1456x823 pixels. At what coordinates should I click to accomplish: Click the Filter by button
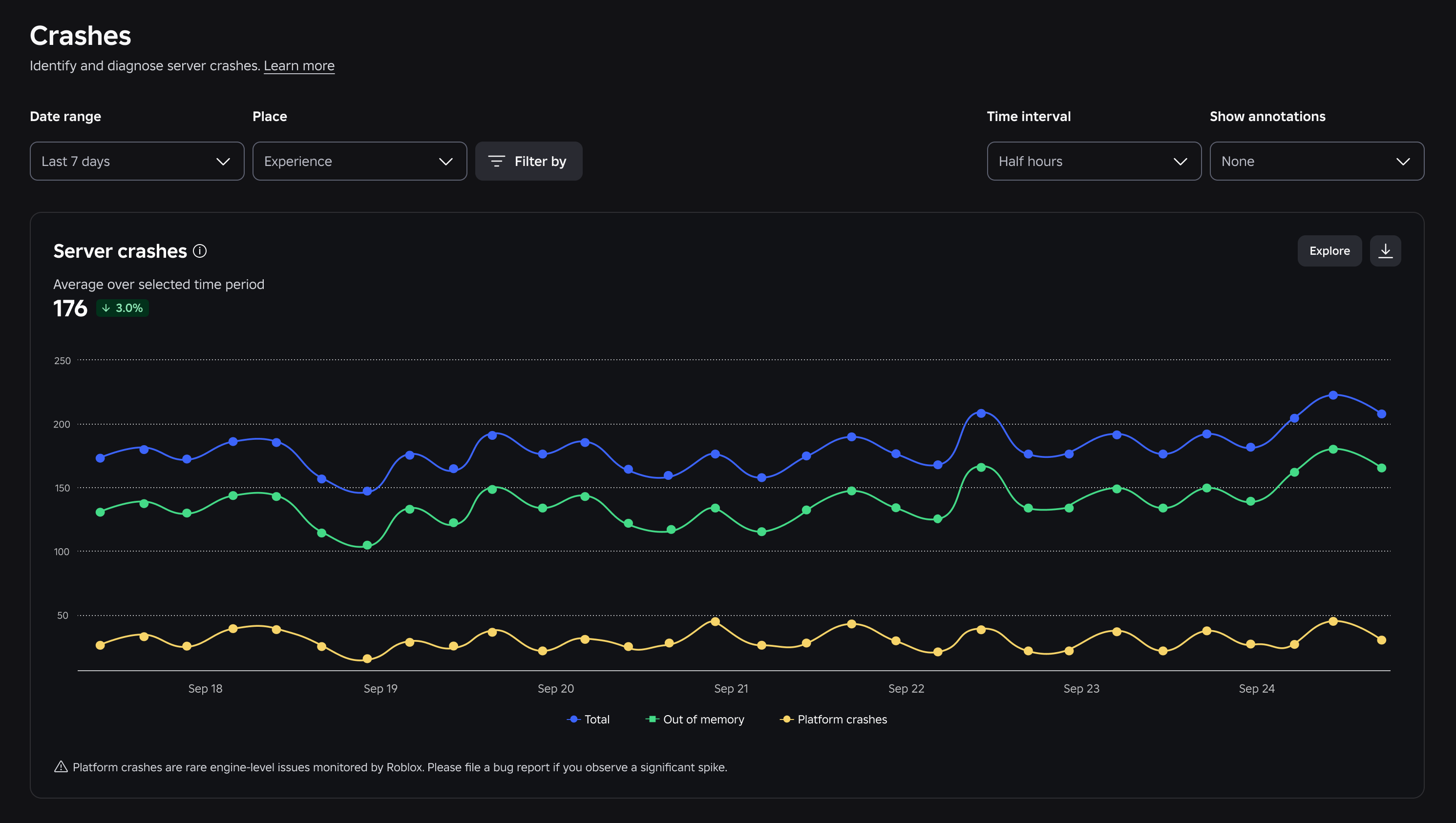click(x=528, y=161)
